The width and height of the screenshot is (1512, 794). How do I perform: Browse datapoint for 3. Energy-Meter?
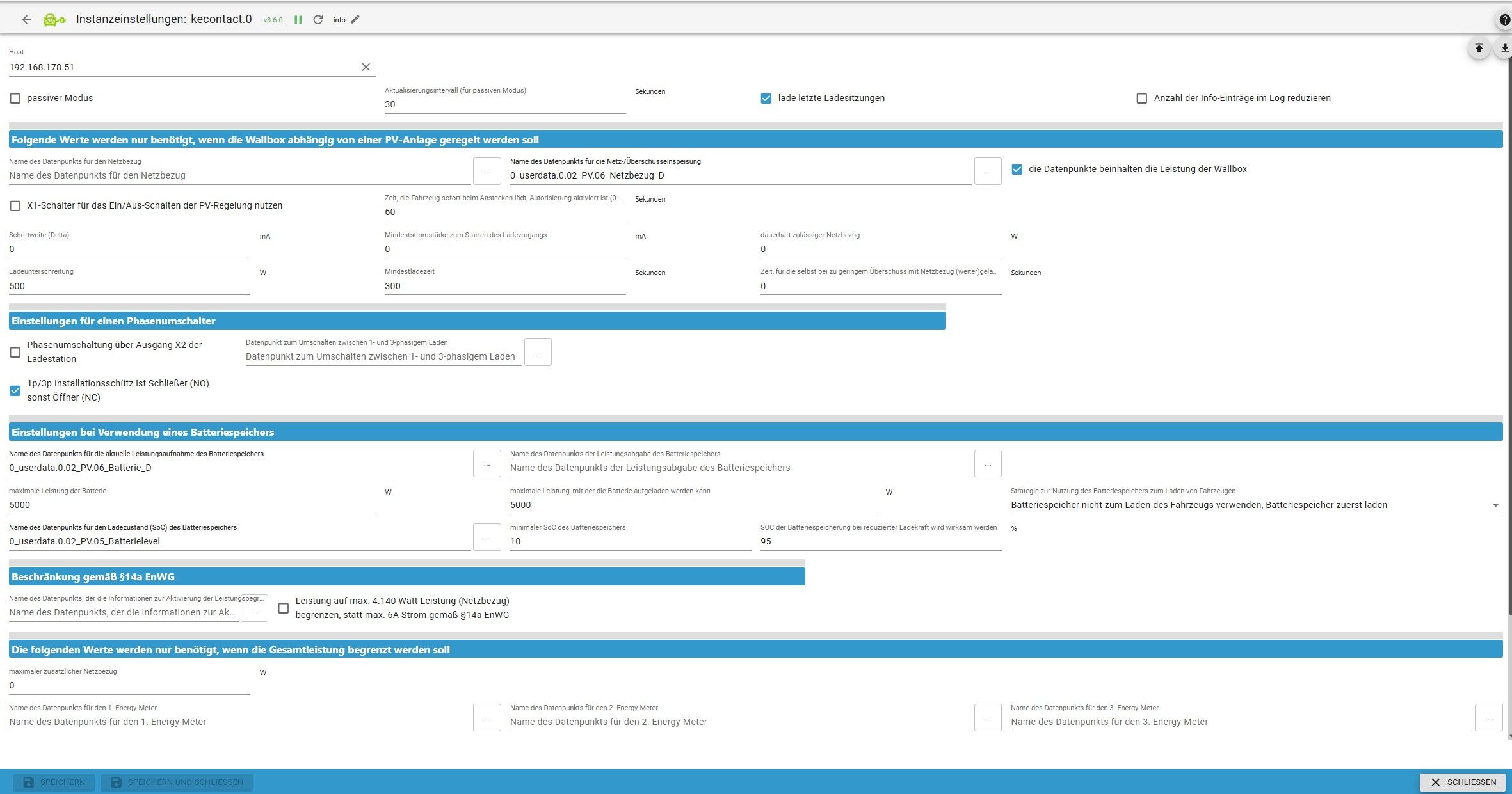(x=1488, y=718)
